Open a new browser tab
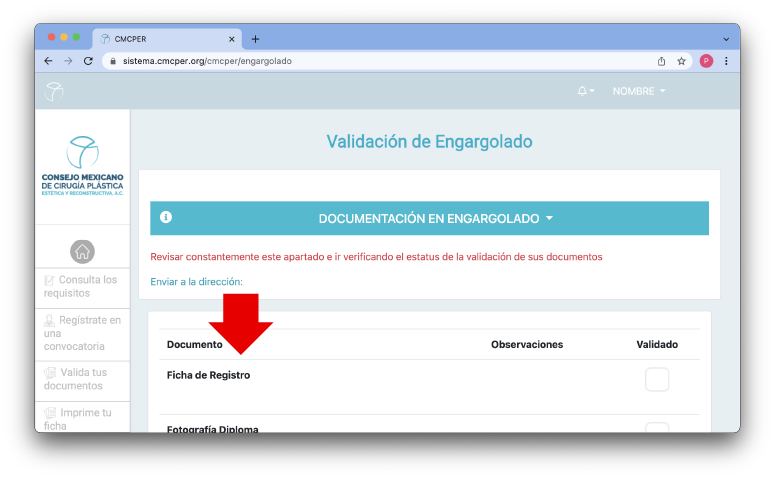The height and width of the screenshot is (479, 775). (255, 39)
